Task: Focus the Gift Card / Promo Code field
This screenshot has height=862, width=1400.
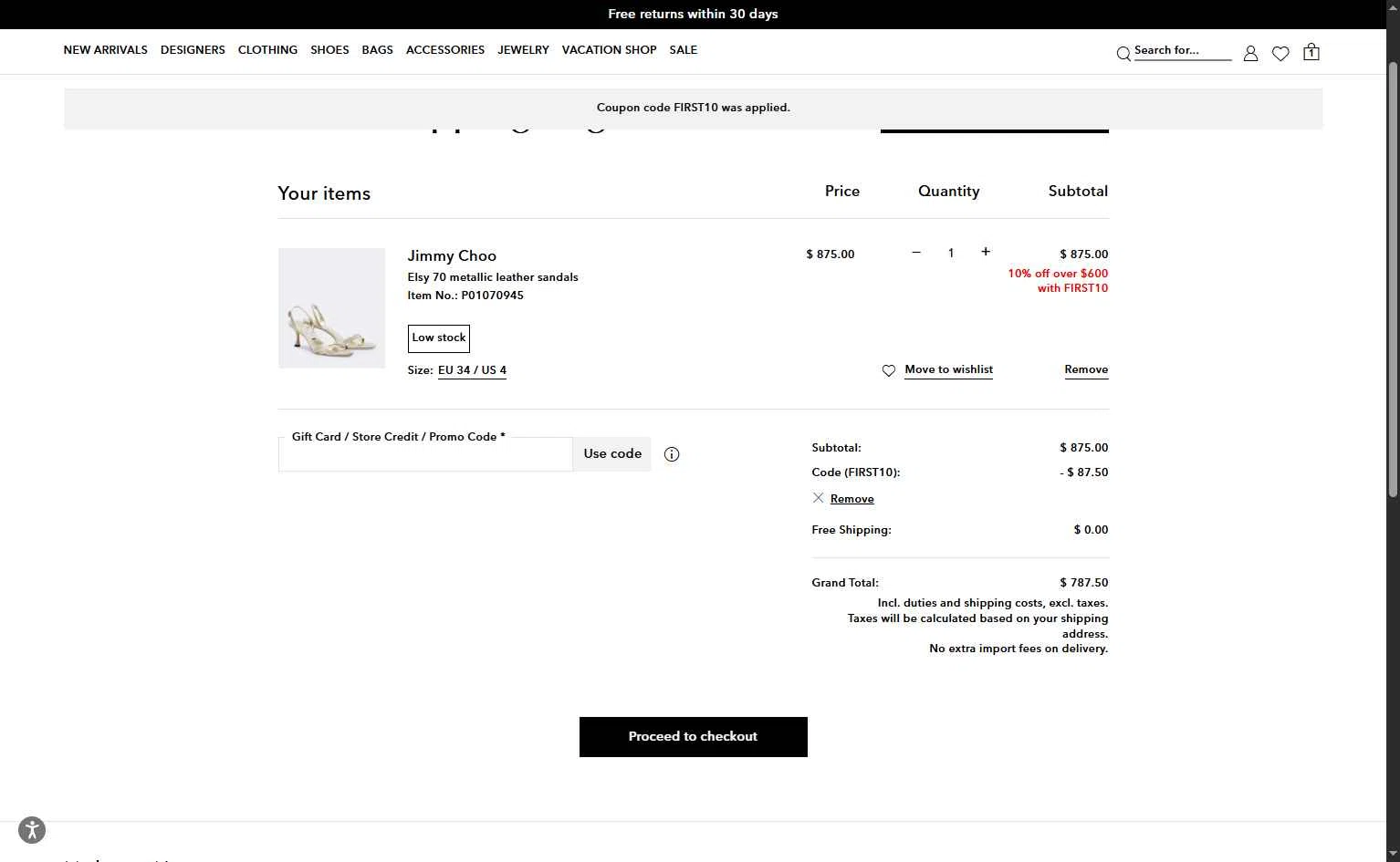Action: coord(425,454)
